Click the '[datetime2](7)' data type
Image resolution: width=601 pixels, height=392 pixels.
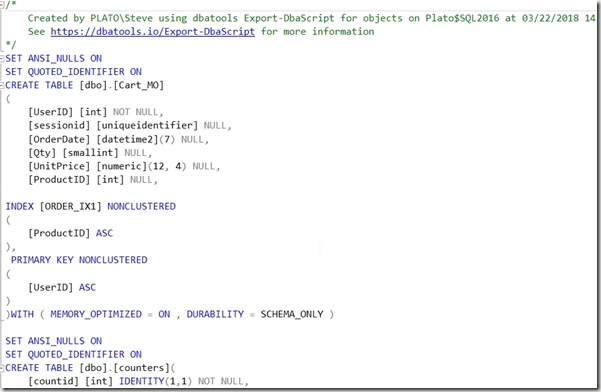135,139
